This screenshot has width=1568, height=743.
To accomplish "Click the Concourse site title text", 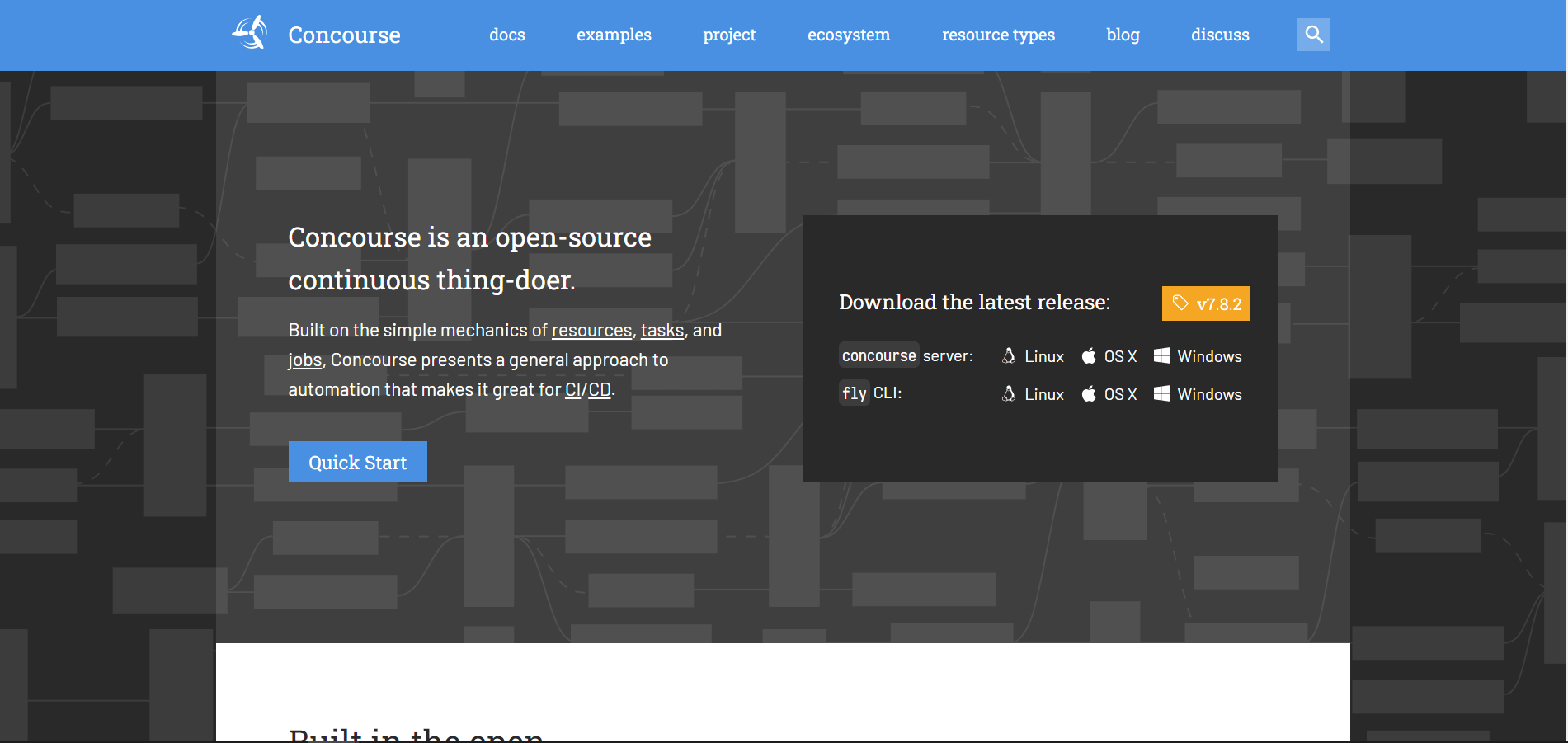I will [x=344, y=35].
